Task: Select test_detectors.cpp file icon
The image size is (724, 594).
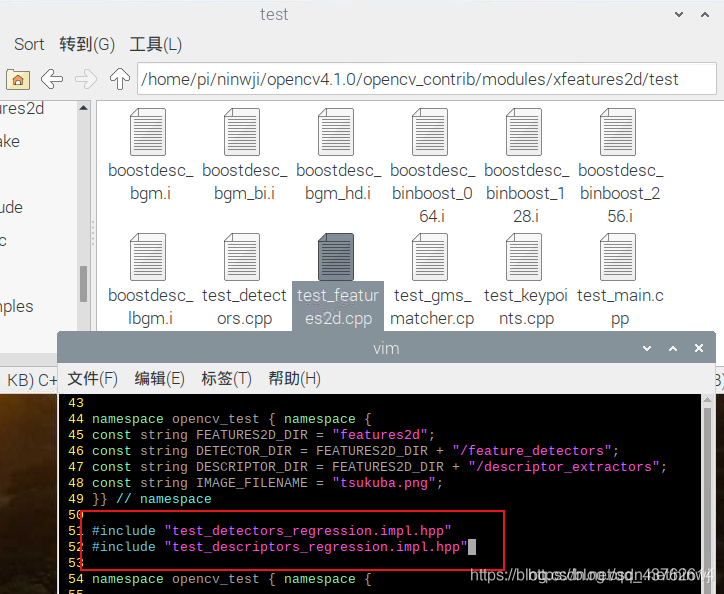Action: tap(242, 257)
